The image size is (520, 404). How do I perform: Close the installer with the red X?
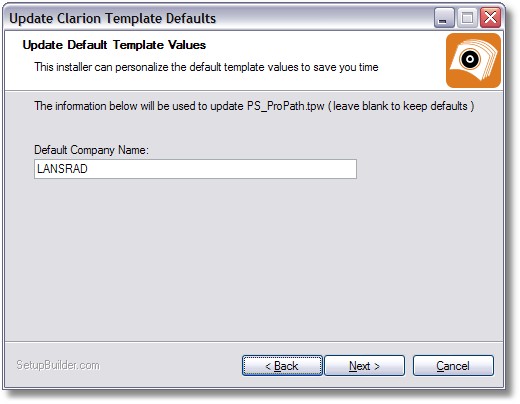coord(490,18)
